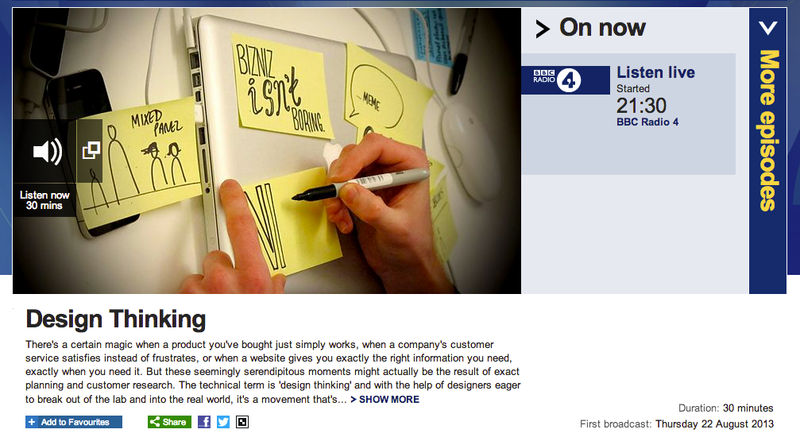Click the sticky notes programme image
This screenshot has height=441, width=800.
coord(267,151)
